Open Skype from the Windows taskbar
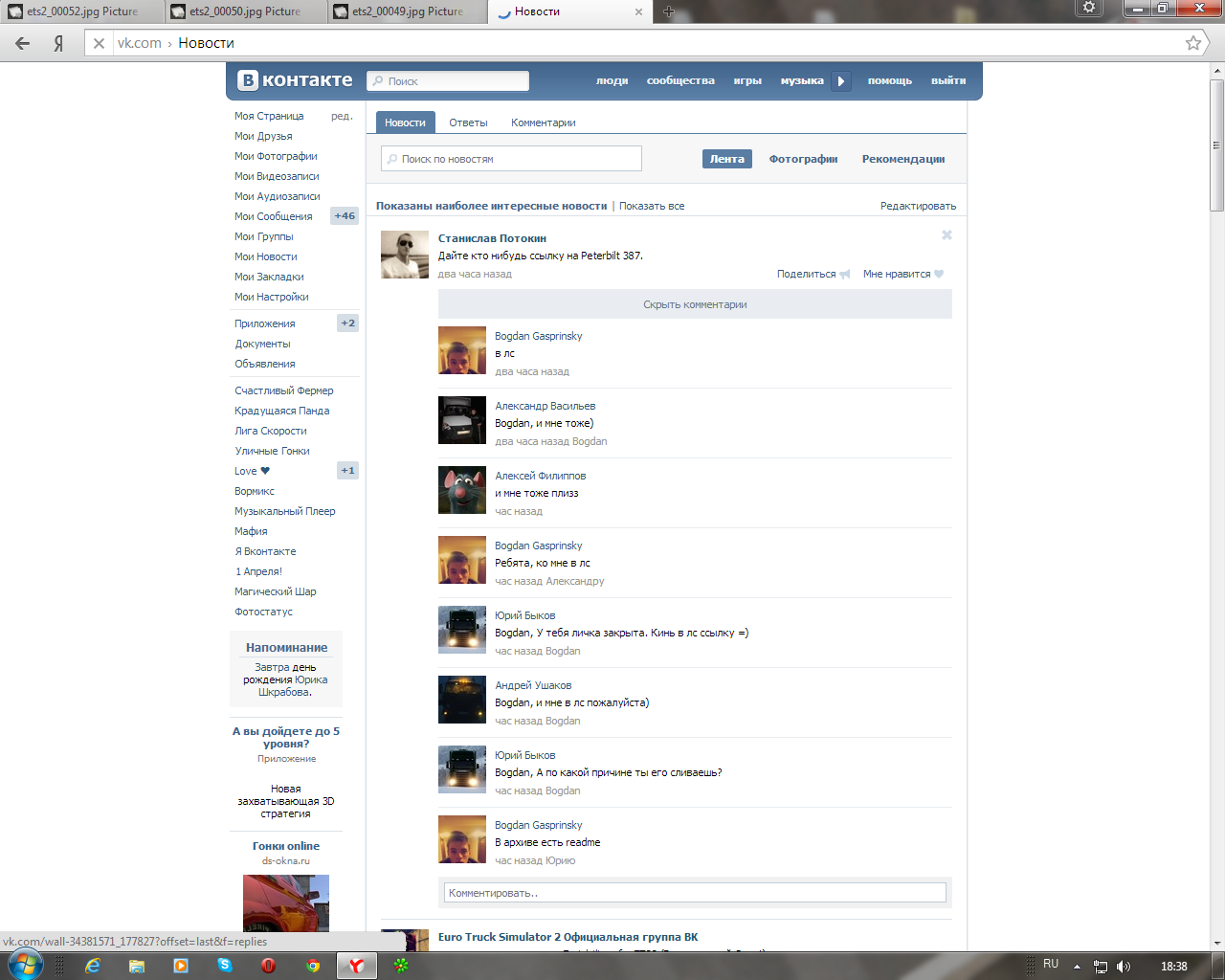Viewport: 1225px width, 980px height. click(225, 966)
